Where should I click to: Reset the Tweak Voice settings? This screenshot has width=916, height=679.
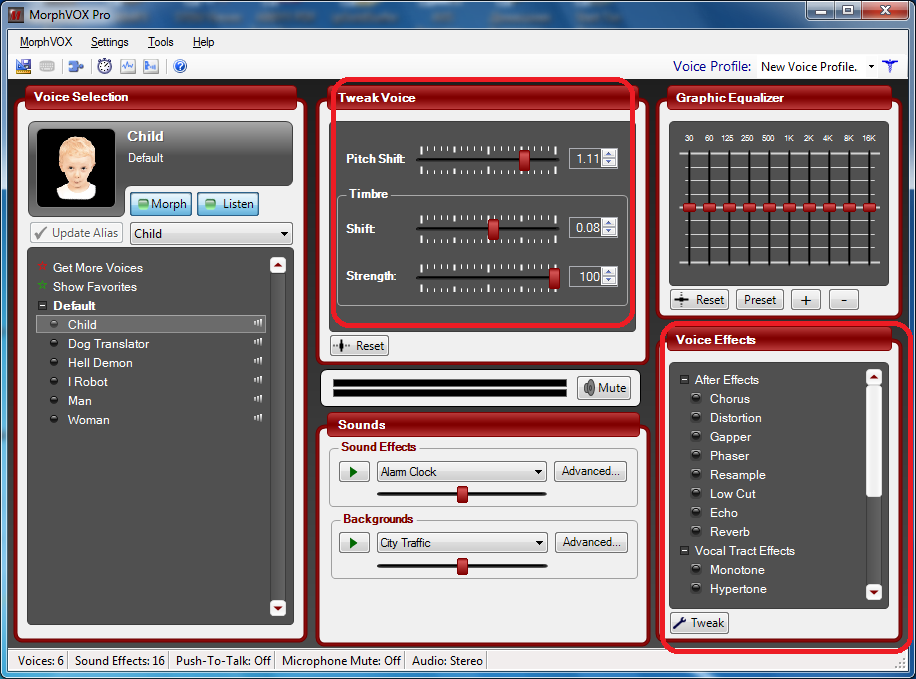[359, 346]
